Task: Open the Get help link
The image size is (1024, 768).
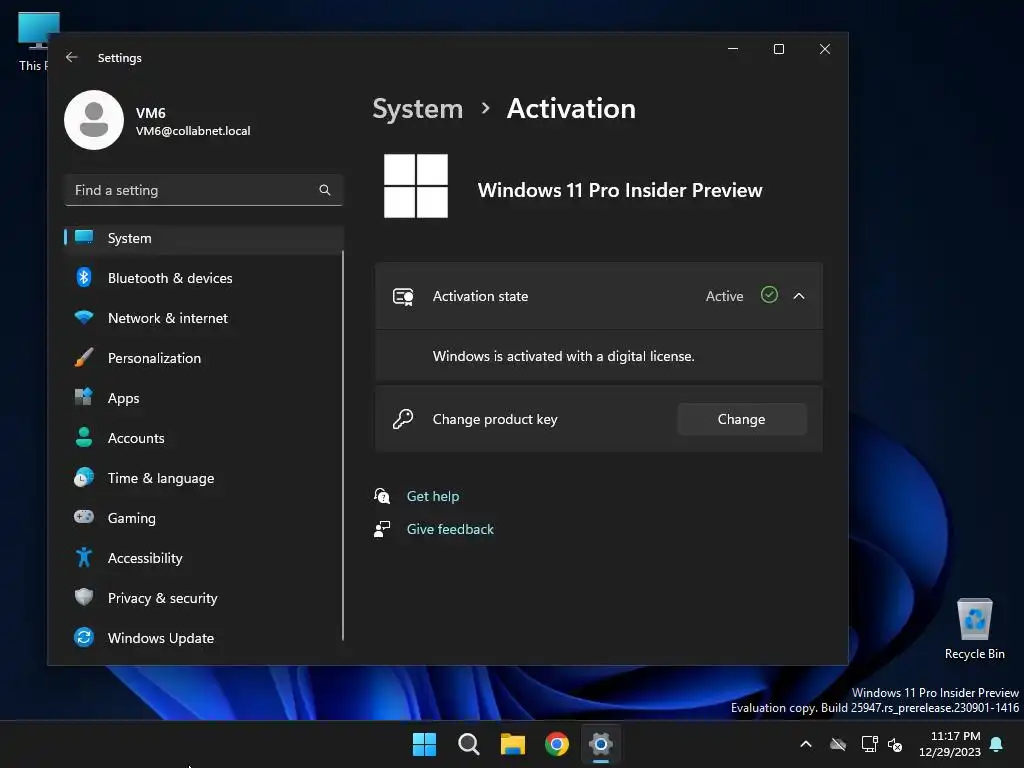Action: pyautogui.click(x=433, y=496)
